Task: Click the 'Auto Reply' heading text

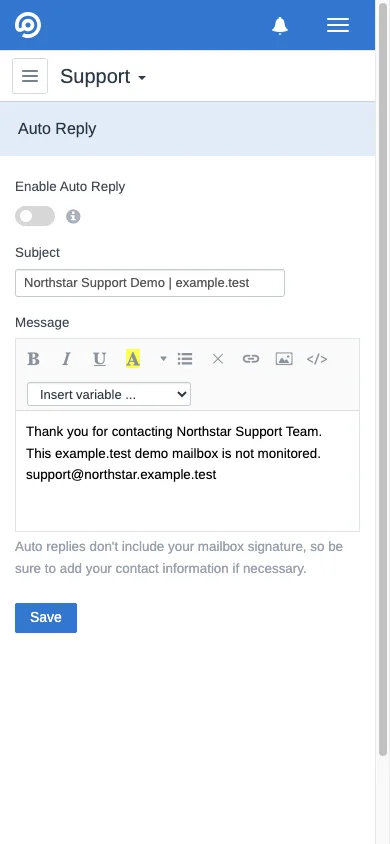Action: (x=57, y=129)
